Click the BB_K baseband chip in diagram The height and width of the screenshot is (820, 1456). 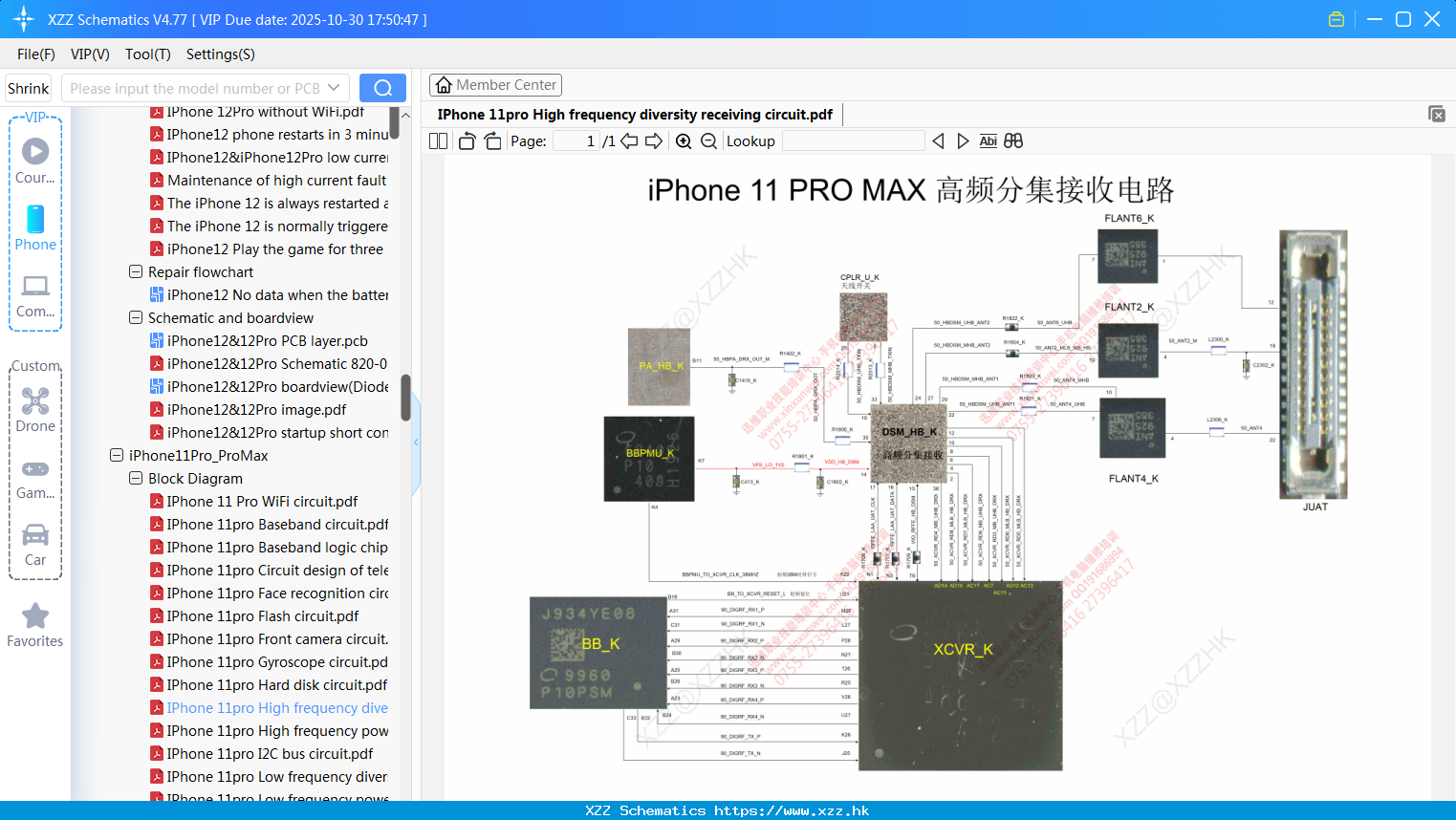(598, 653)
